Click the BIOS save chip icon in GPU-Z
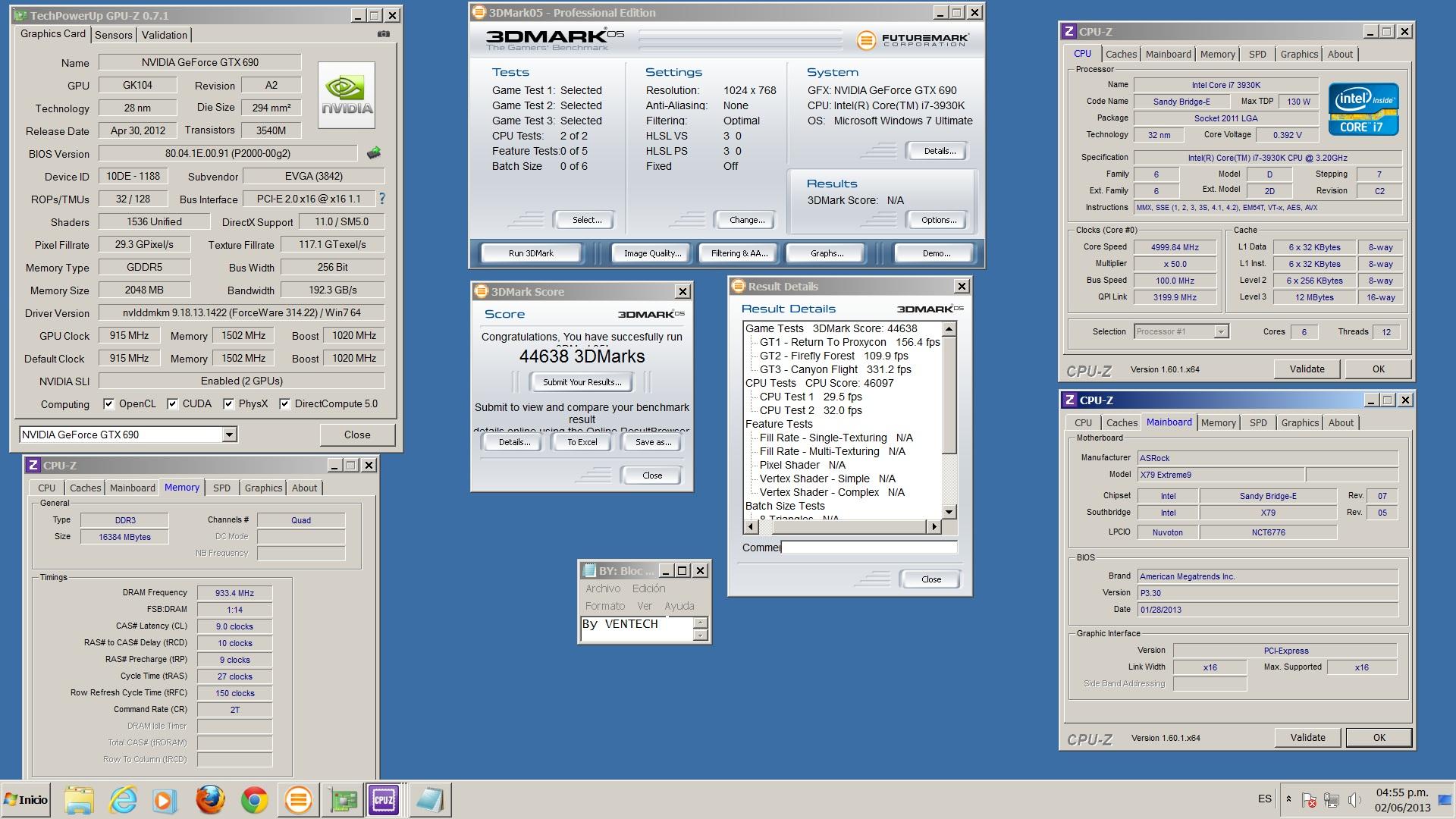The width and height of the screenshot is (1456, 819). [374, 153]
